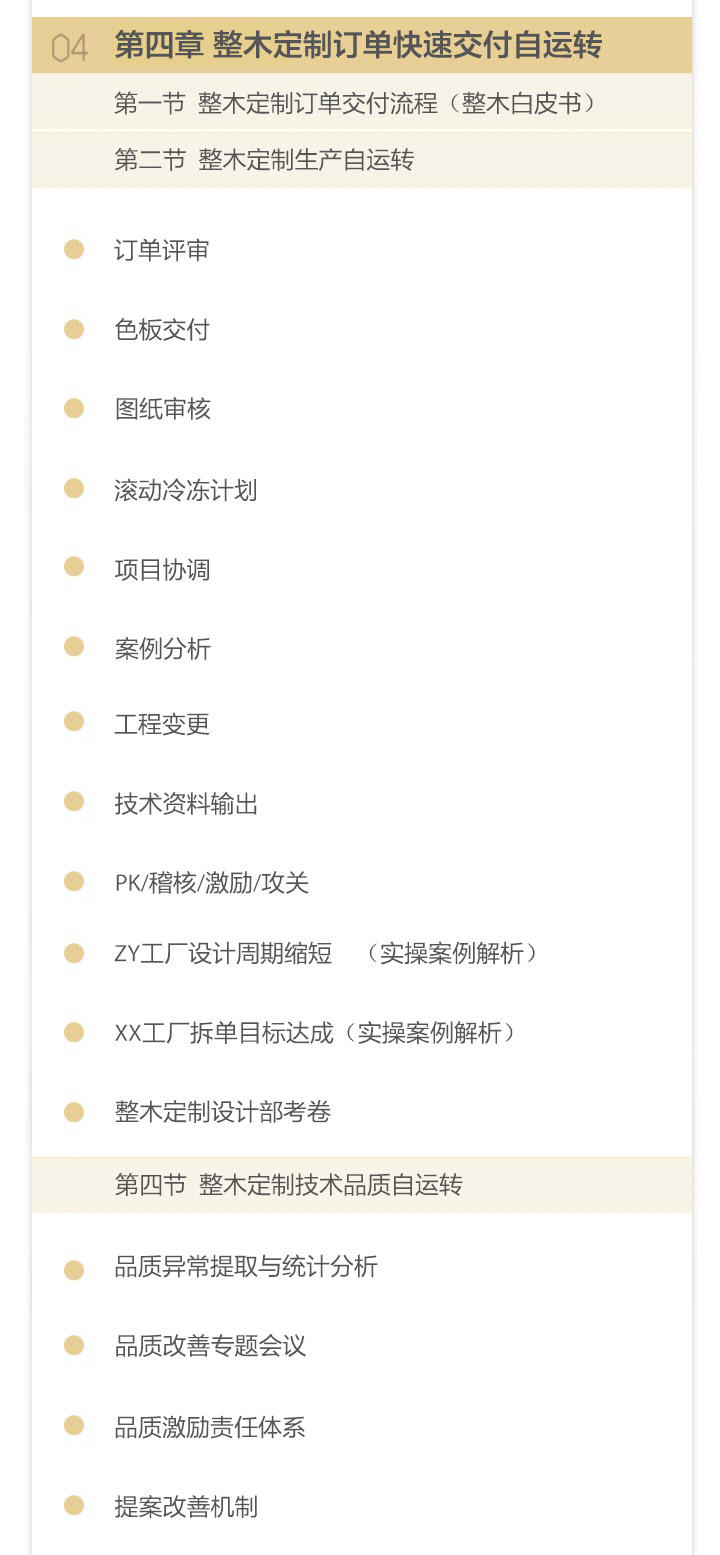
Task: Open the 项目协调 lesson
Action: tap(162, 569)
